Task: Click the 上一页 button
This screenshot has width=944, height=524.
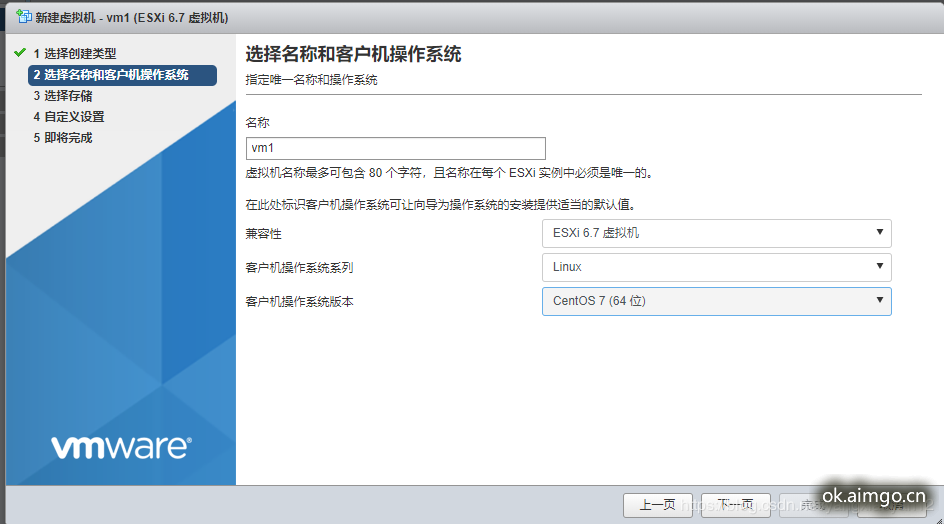Action: coord(657,505)
